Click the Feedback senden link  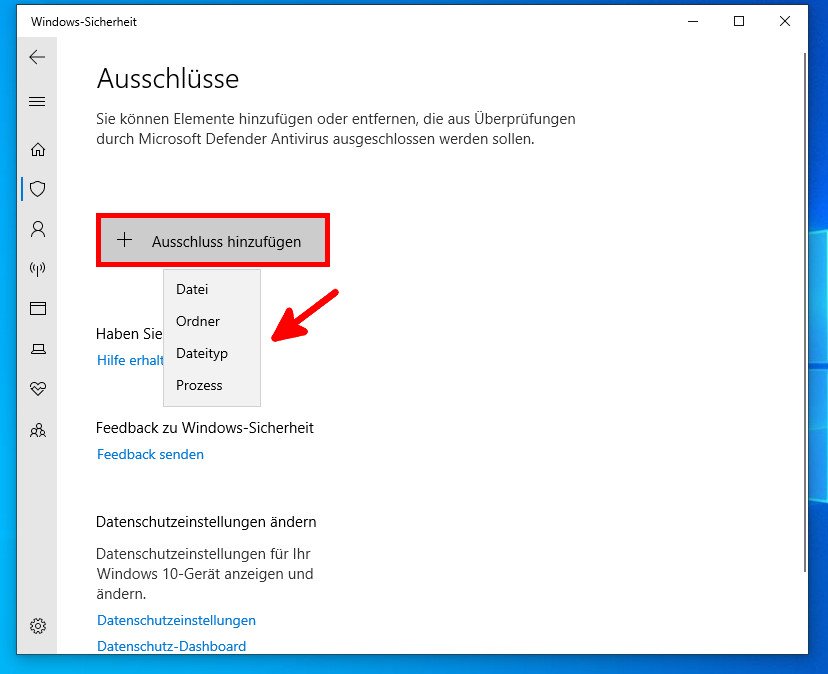tap(150, 454)
